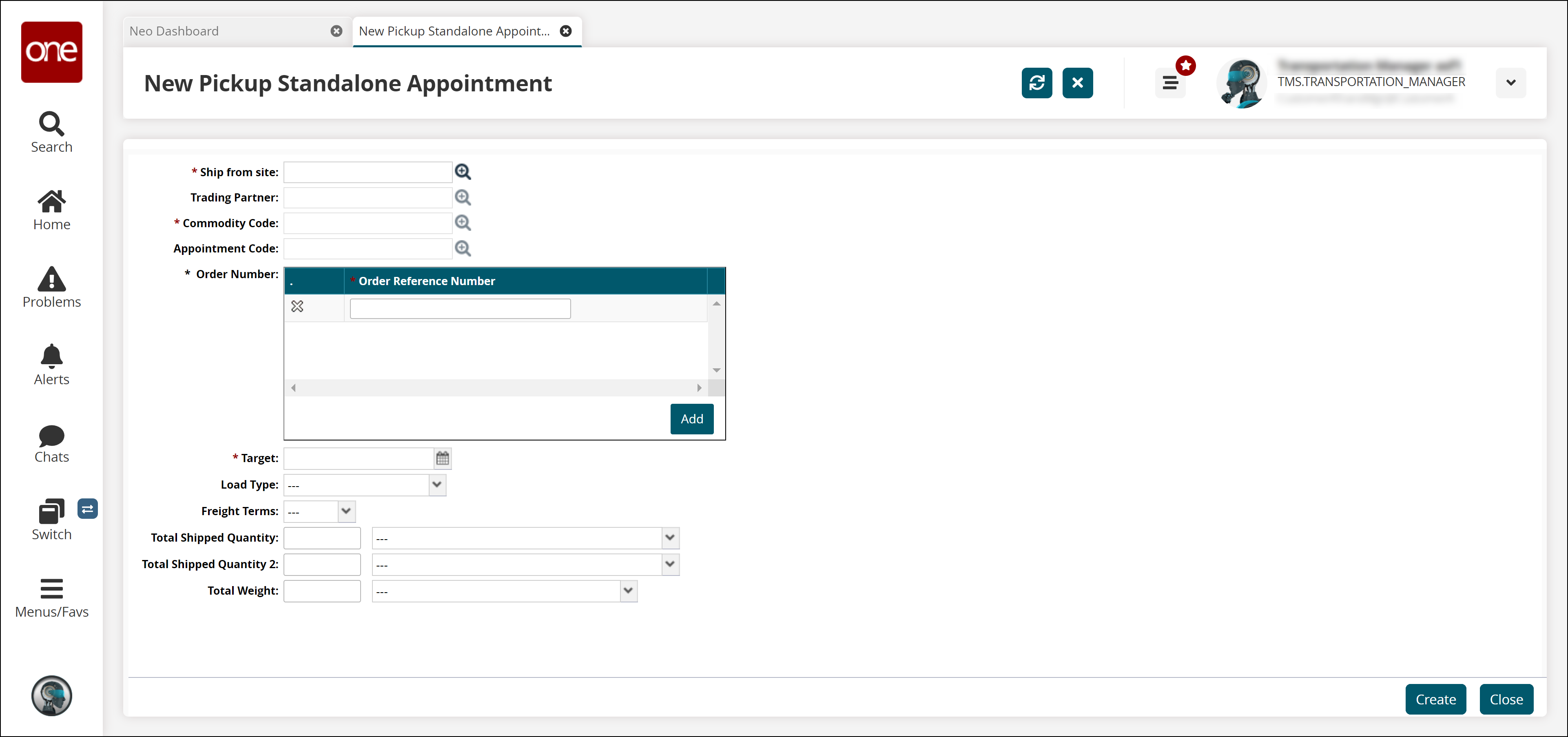Expand the Total Weight unit dropdown
Image resolution: width=1568 pixels, height=737 pixels.
[627, 591]
